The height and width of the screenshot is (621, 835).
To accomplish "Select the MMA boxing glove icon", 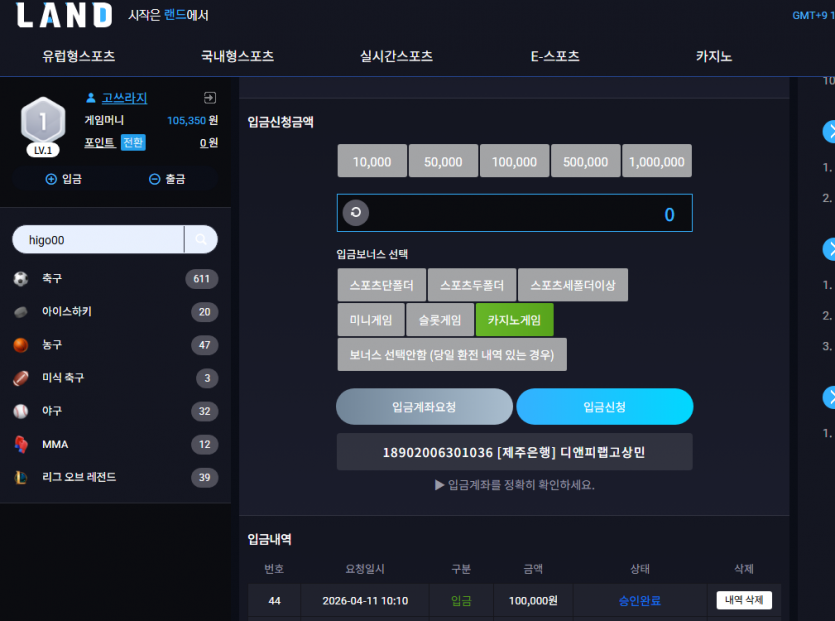I will [21, 444].
